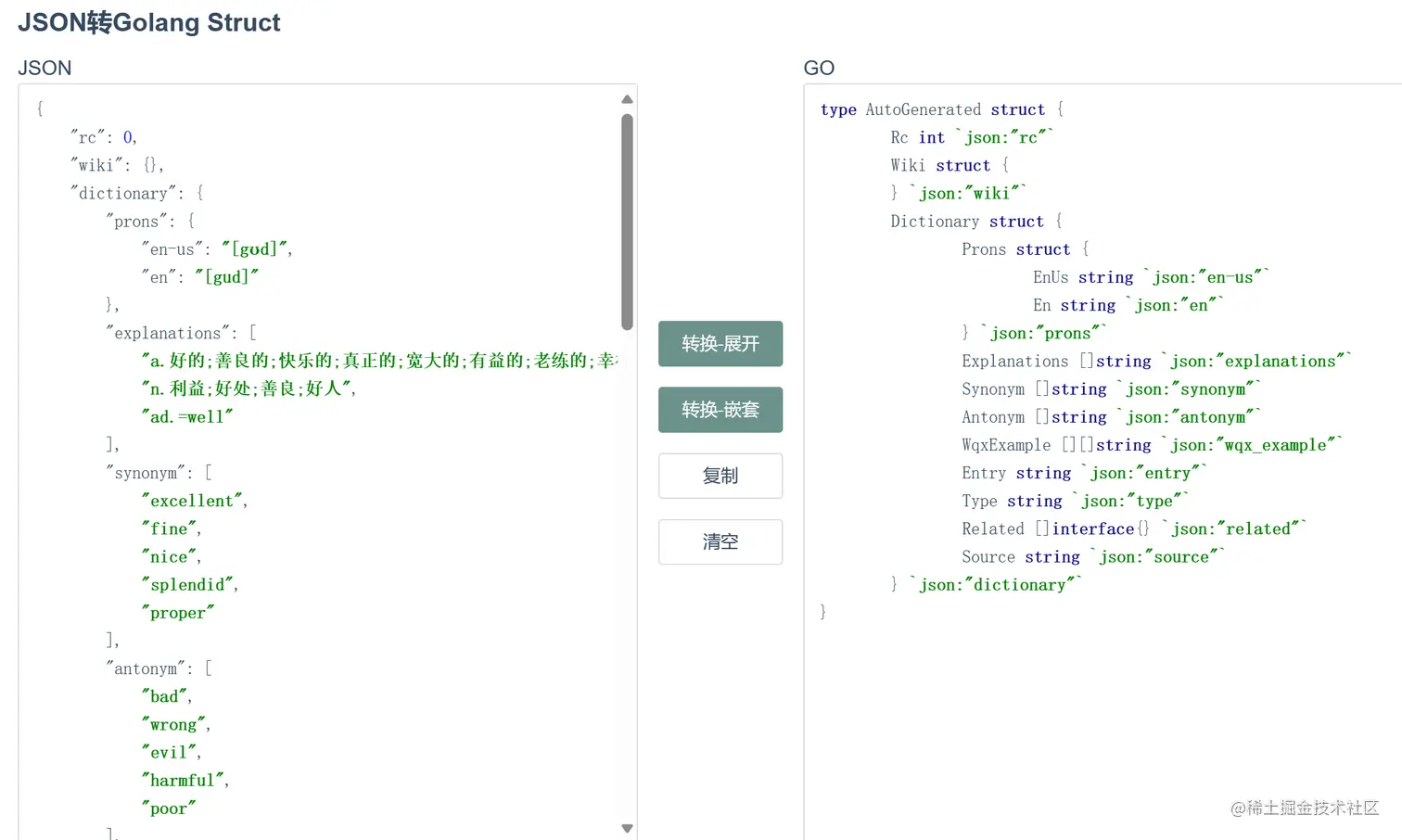This screenshot has height=840, width=1402.
Task: Click the "ad.=well" line
Action: (x=186, y=416)
